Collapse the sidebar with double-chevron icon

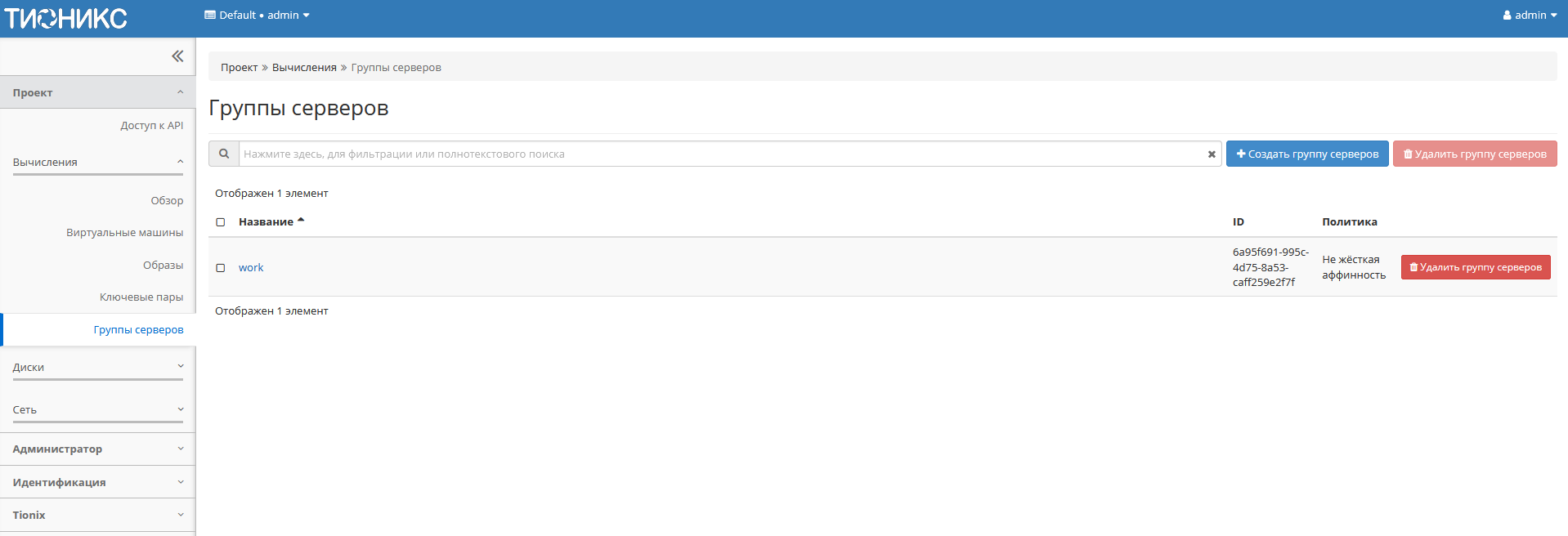click(x=177, y=56)
